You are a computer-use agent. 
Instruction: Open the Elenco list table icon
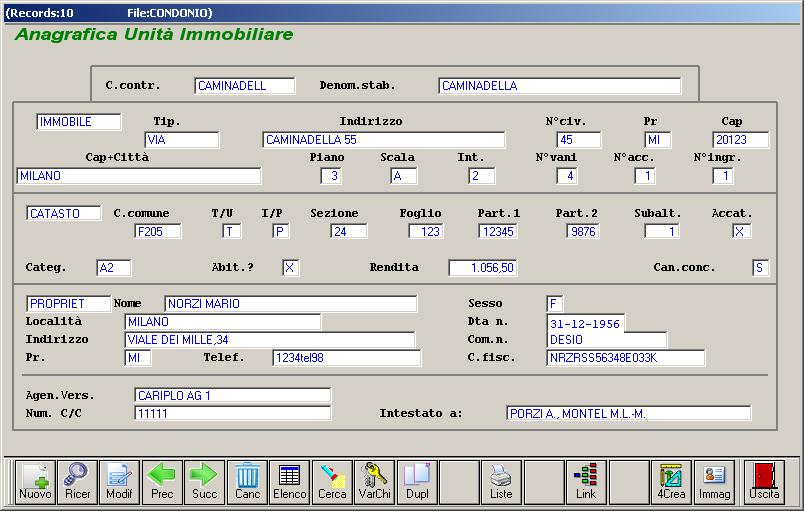pyautogui.click(x=290, y=482)
